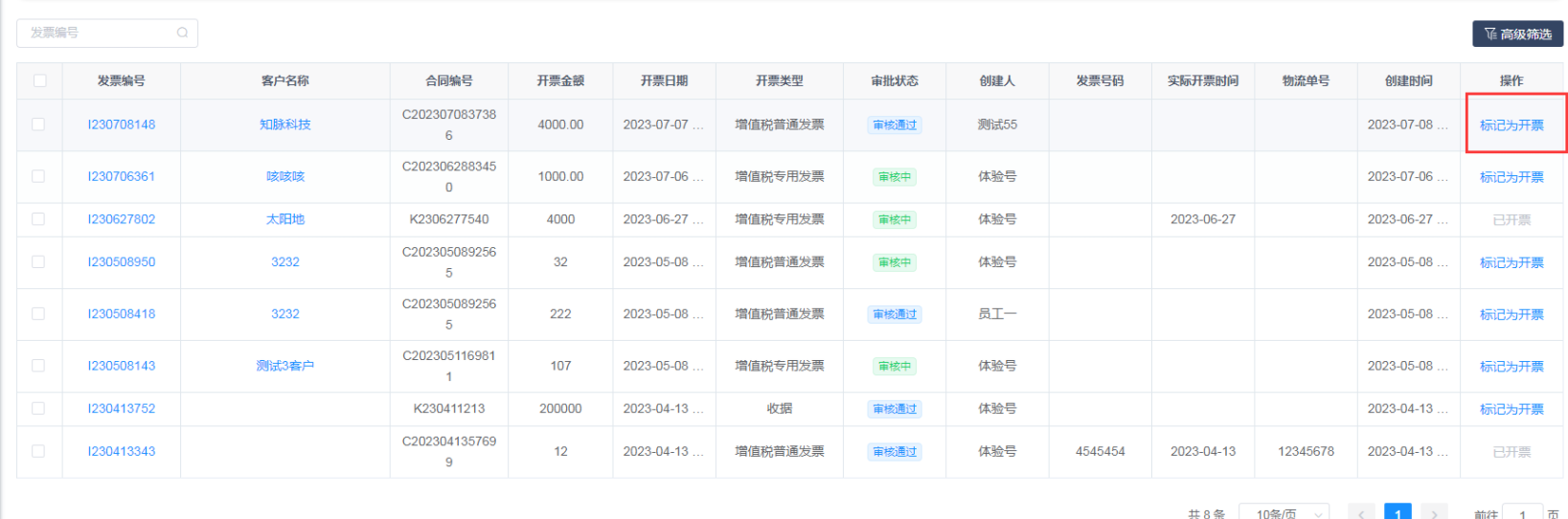Click 已开票 status for invoice I230627802
Screen dimensions: 1568x519
click(x=1511, y=220)
